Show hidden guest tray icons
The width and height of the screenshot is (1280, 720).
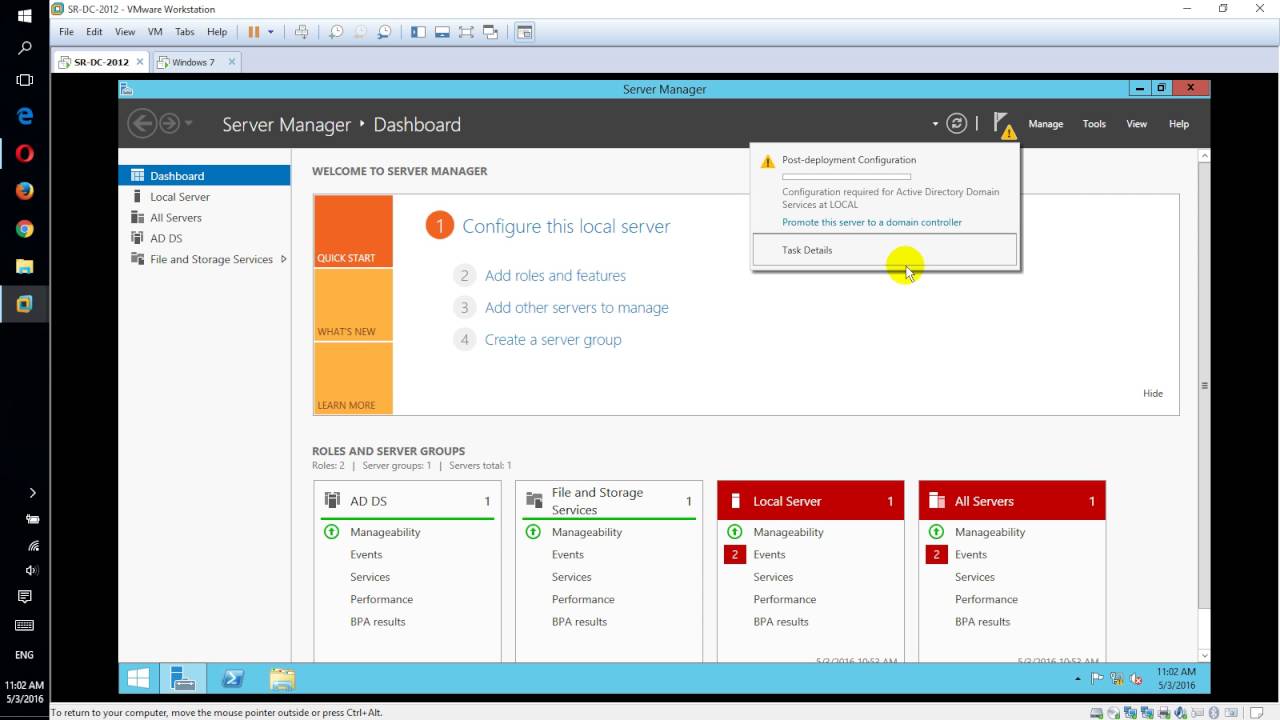click(x=1077, y=679)
